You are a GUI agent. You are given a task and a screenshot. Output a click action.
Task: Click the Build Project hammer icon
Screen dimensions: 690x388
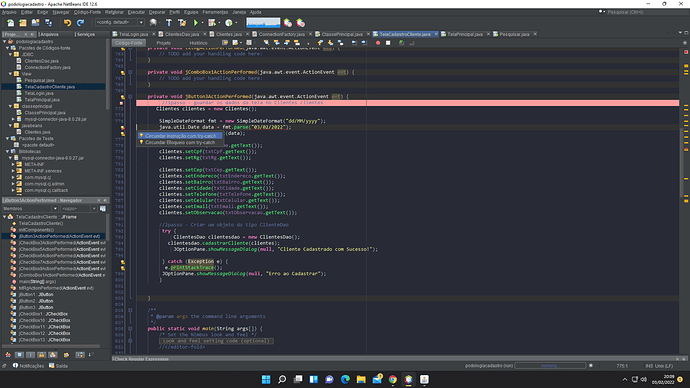pyautogui.click(x=169, y=22)
